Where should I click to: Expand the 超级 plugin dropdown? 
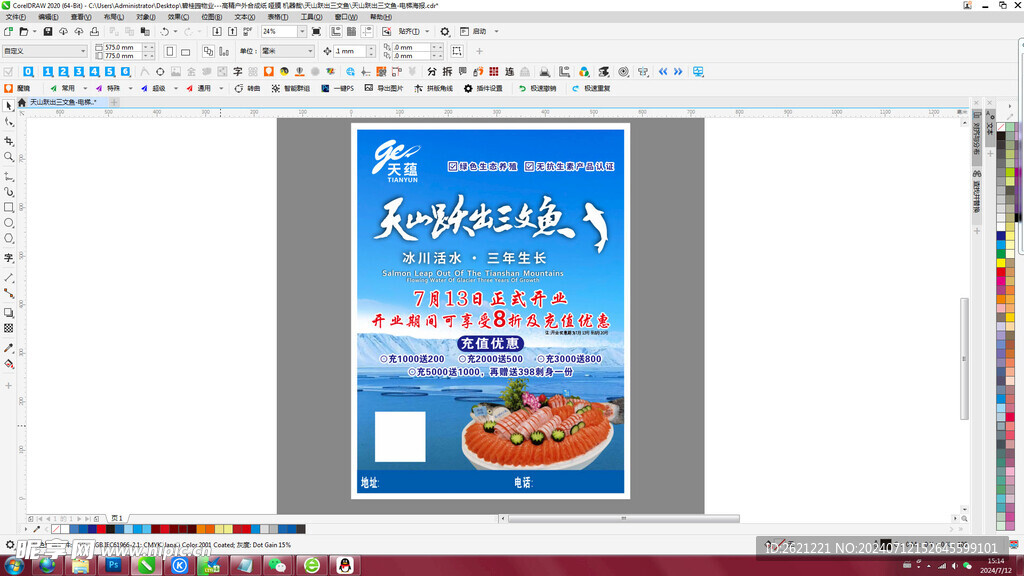coord(176,88)
